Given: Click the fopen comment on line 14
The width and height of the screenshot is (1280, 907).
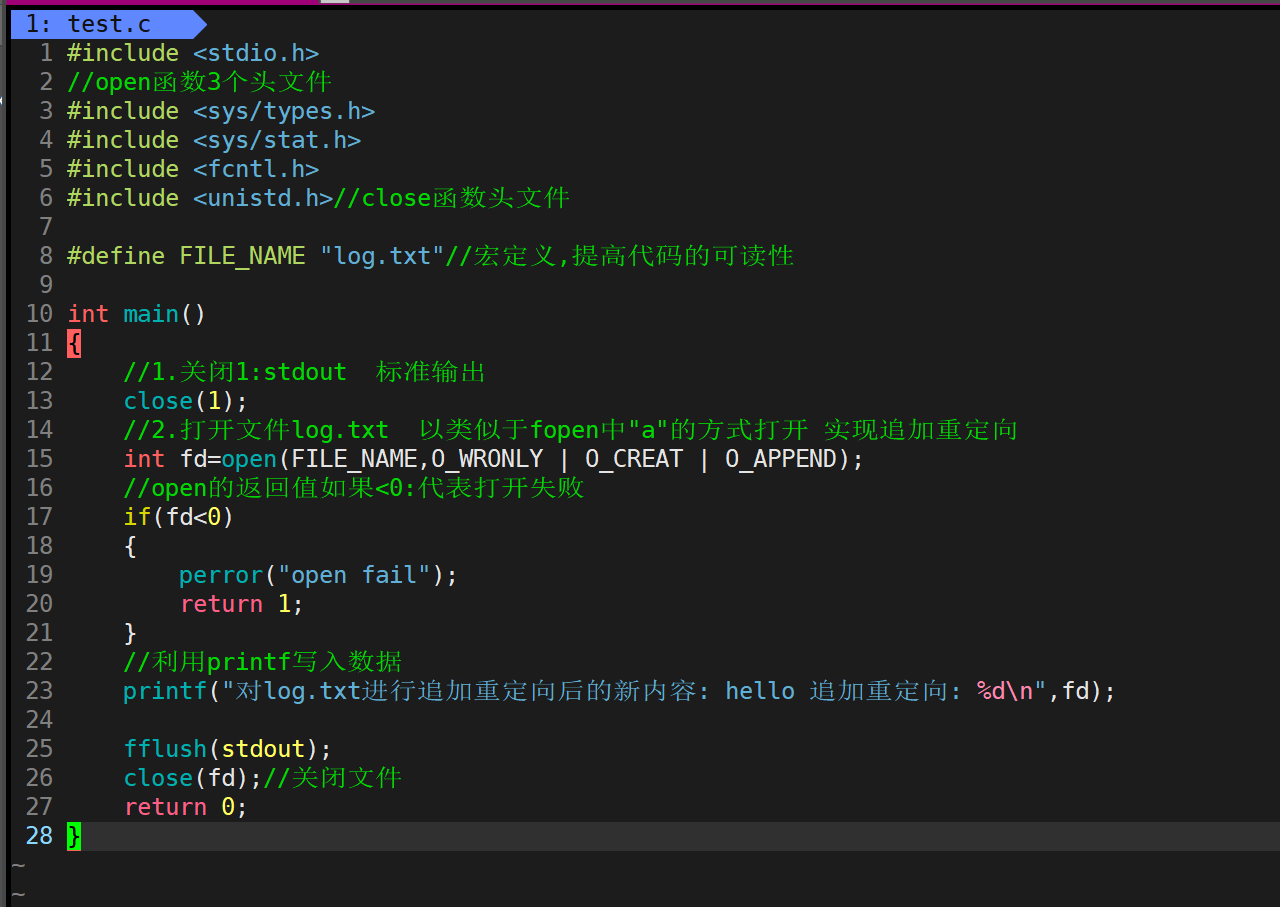Looking at the screenshot, I should coord(570,430).
